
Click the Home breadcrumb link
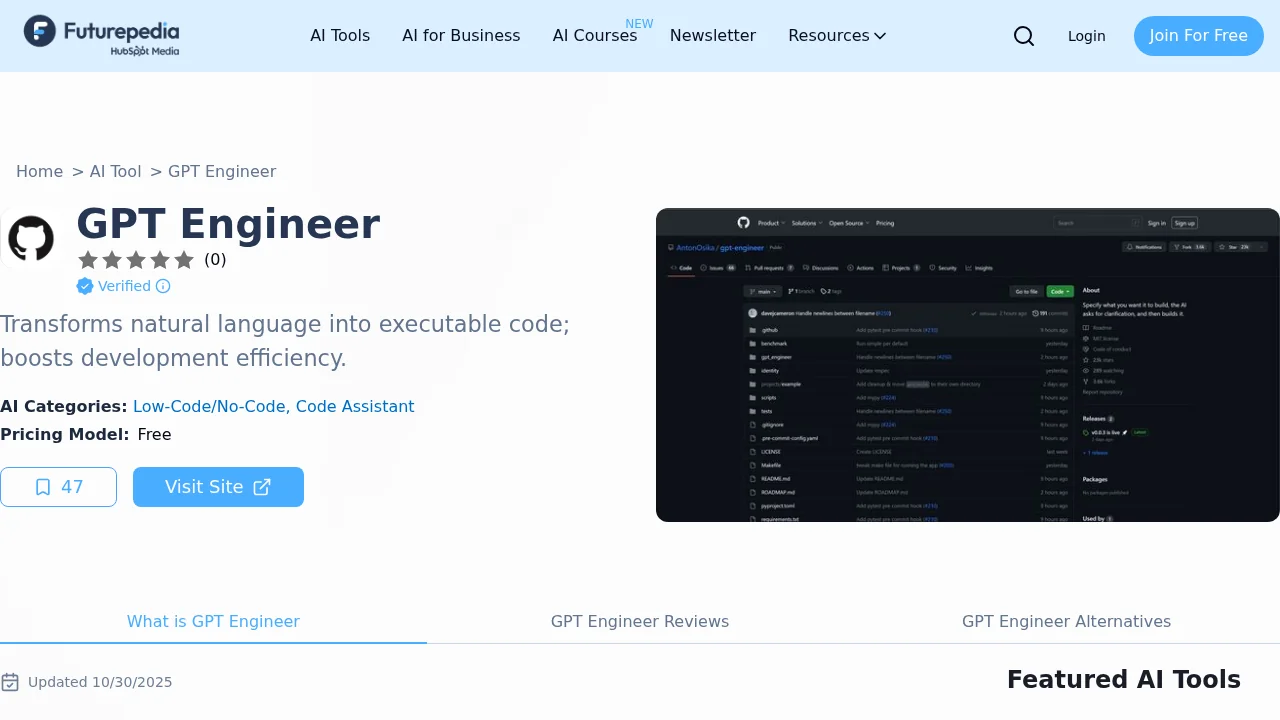click(39, 171)
